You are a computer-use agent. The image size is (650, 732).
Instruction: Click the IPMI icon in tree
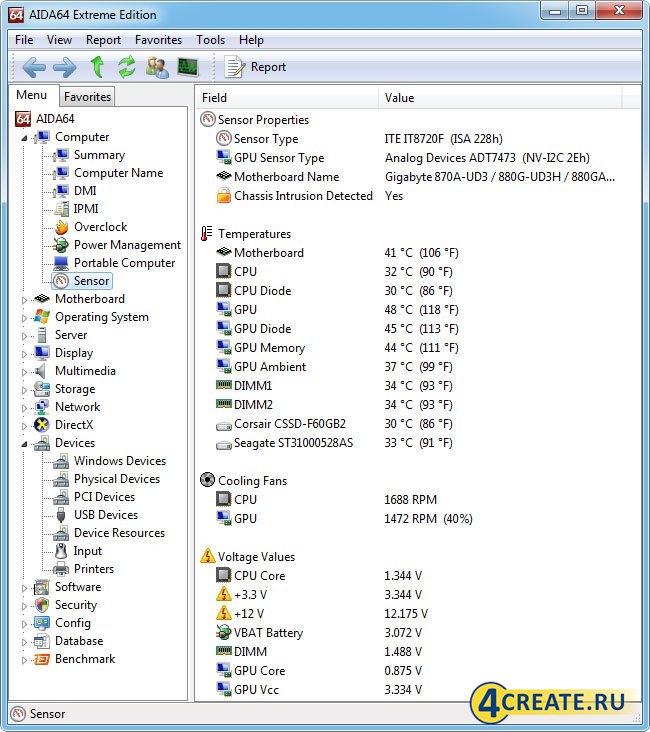click(61, 209)
